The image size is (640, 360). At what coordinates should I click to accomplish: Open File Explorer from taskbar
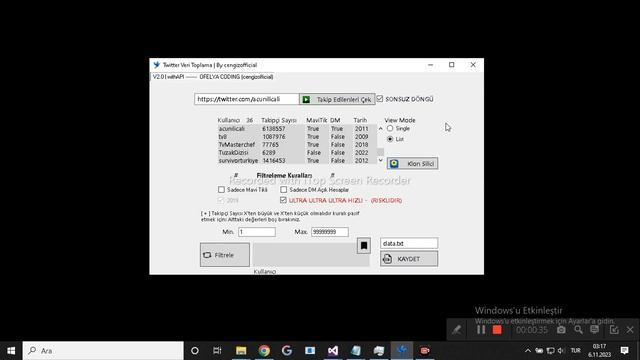pos(241,351)
